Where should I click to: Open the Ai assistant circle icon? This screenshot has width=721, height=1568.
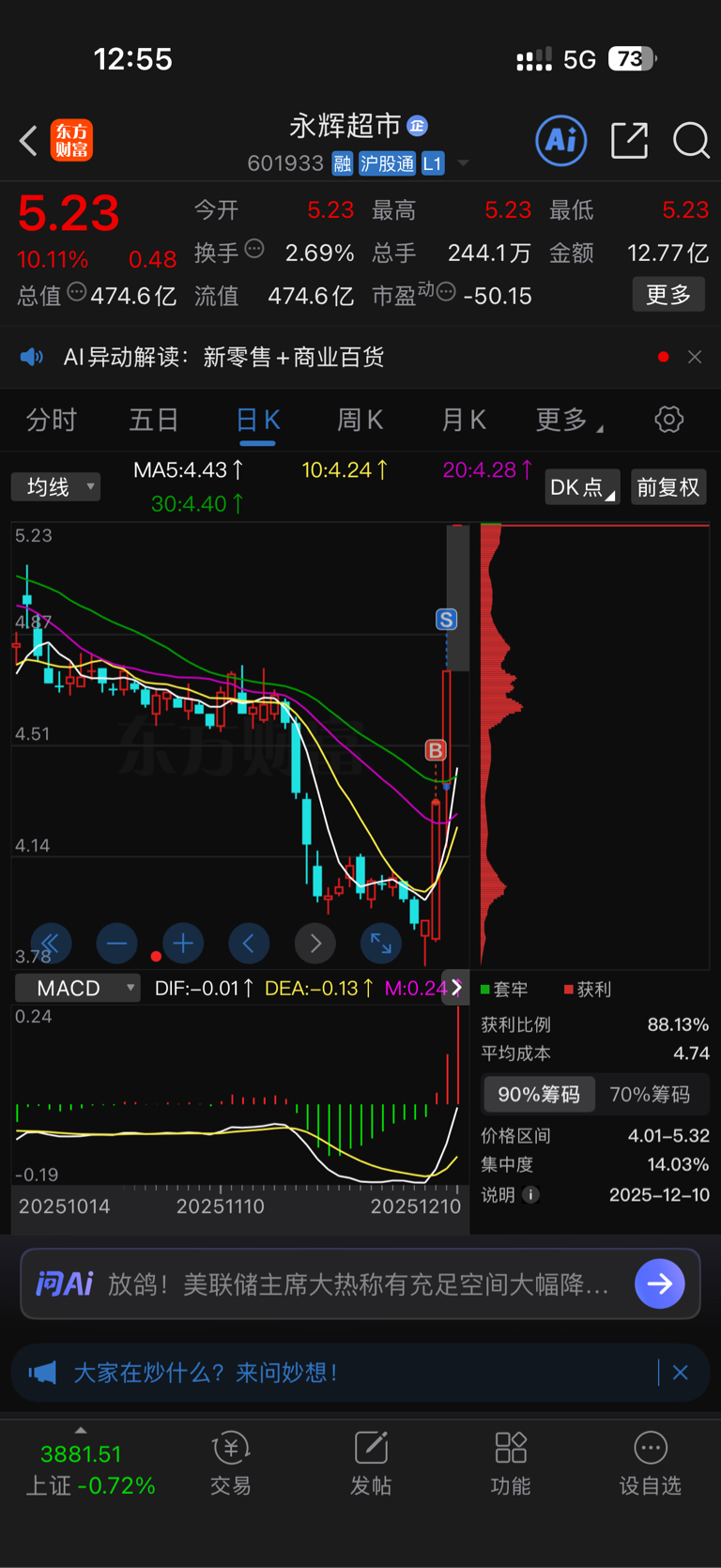561,141
